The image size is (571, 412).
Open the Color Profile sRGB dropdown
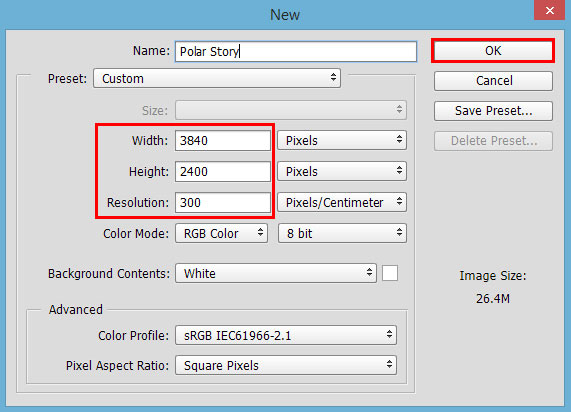point(286,335)
